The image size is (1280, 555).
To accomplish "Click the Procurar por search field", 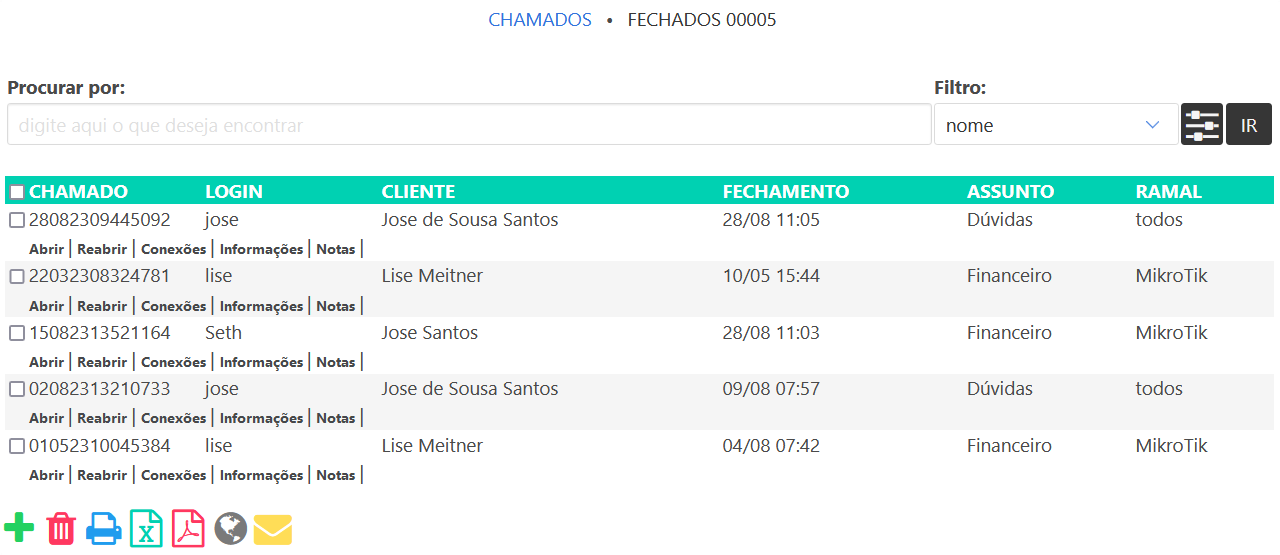I will coord(469,125).
